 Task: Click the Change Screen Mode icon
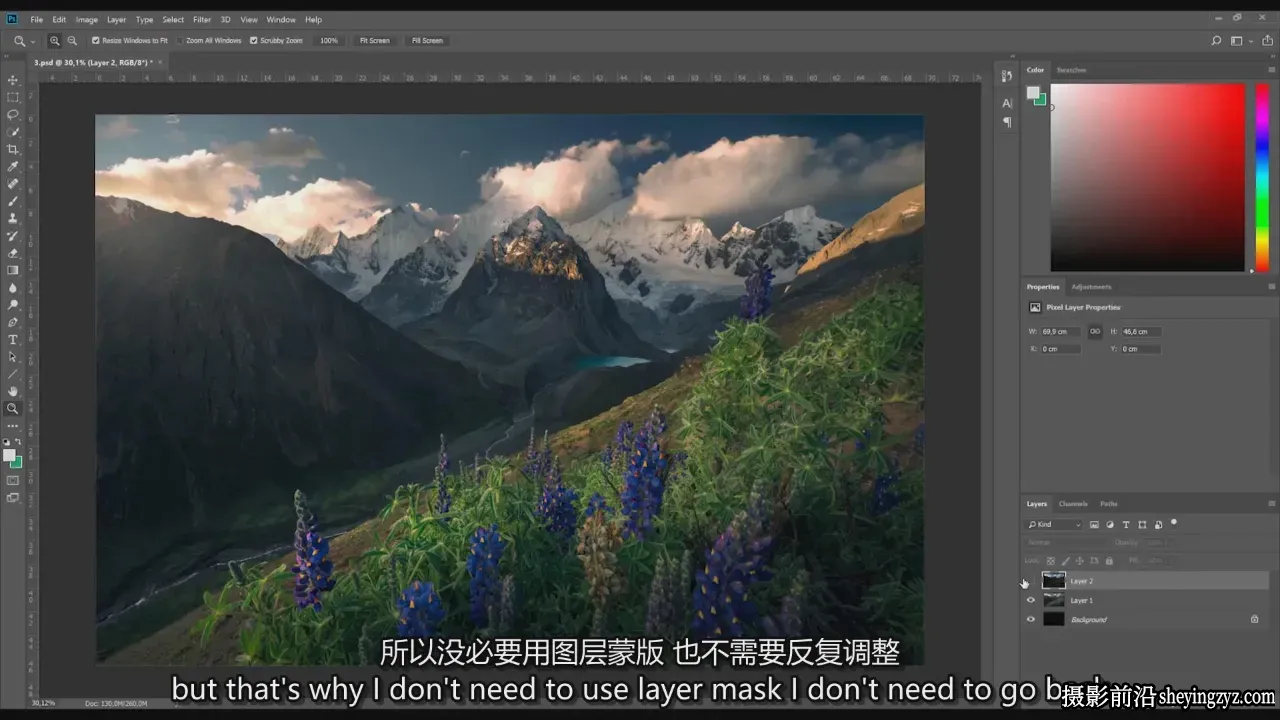tap(13, 497)
